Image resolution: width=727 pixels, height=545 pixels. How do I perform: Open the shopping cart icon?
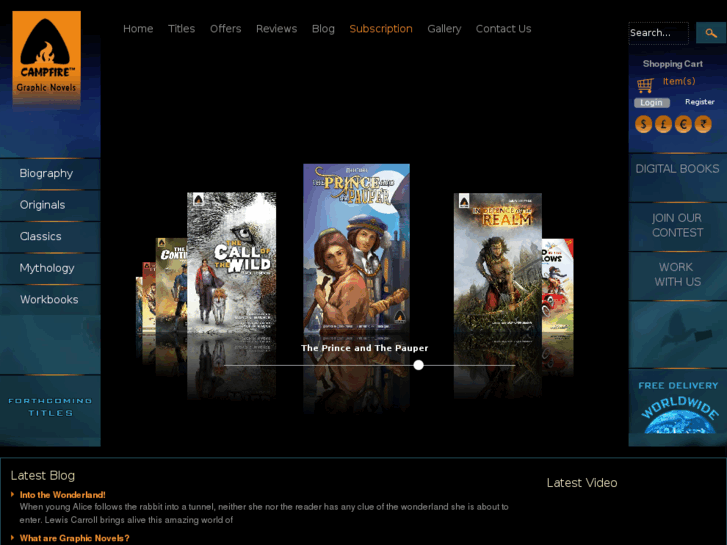(x=645, y=84)
